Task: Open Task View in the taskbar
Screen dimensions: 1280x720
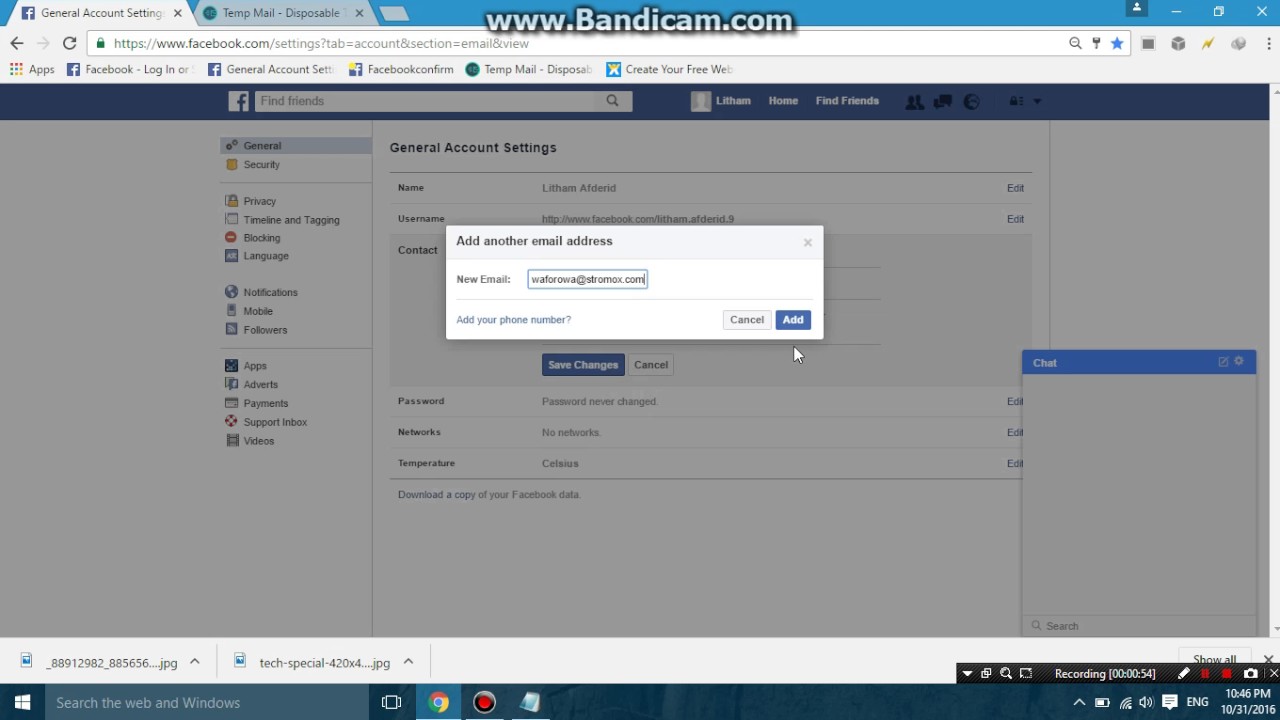Action: pyautogui.click(x=392, y=703)
